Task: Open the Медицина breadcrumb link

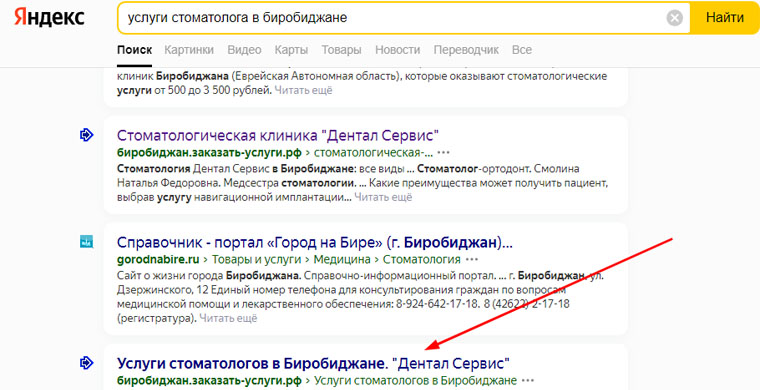Action: (342, 260)
